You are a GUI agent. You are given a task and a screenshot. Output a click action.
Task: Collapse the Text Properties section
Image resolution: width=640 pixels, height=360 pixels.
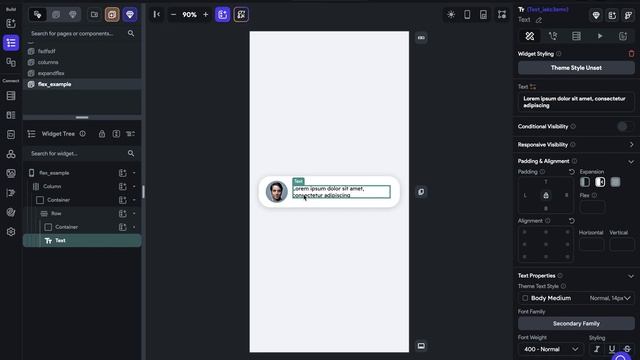click(x=631, y=276)
